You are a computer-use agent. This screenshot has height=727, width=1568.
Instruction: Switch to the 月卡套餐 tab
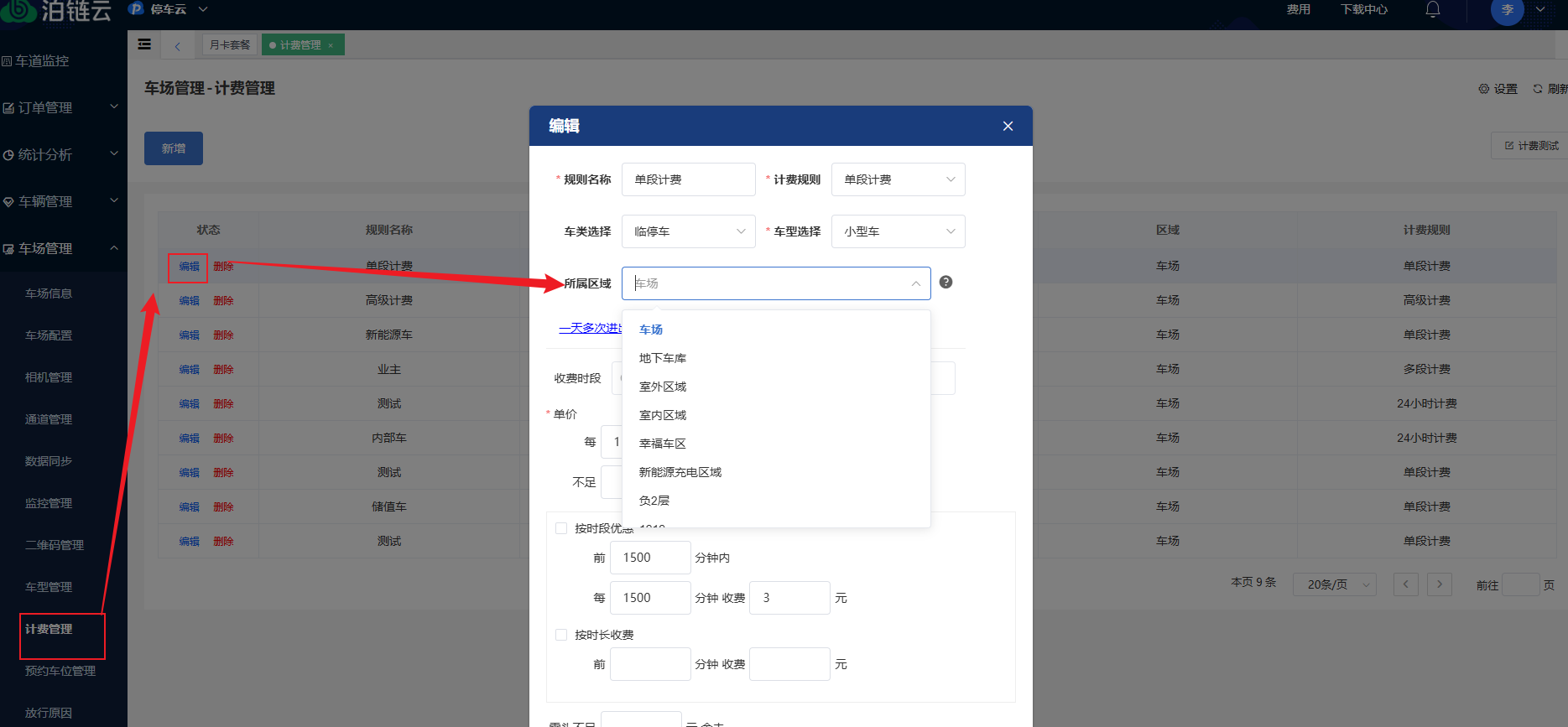(x=230, y=44)
